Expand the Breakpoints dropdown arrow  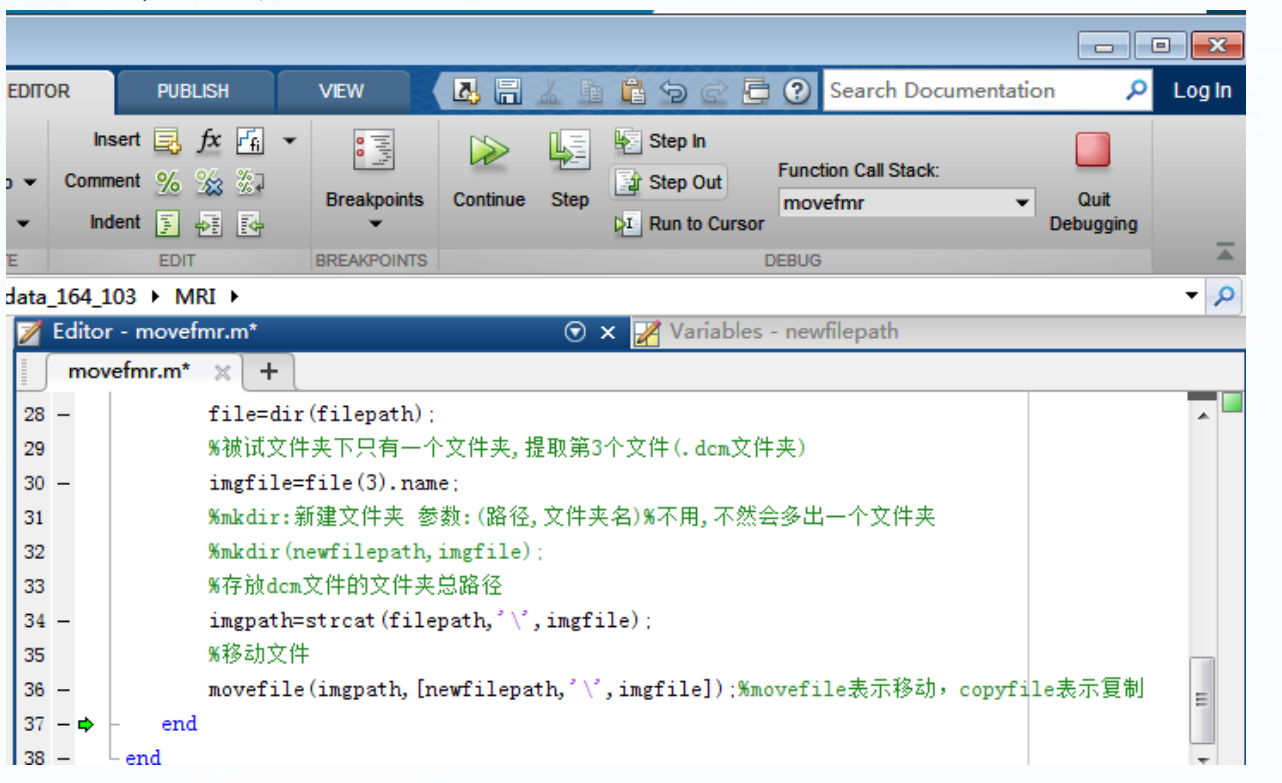(375, 224)
